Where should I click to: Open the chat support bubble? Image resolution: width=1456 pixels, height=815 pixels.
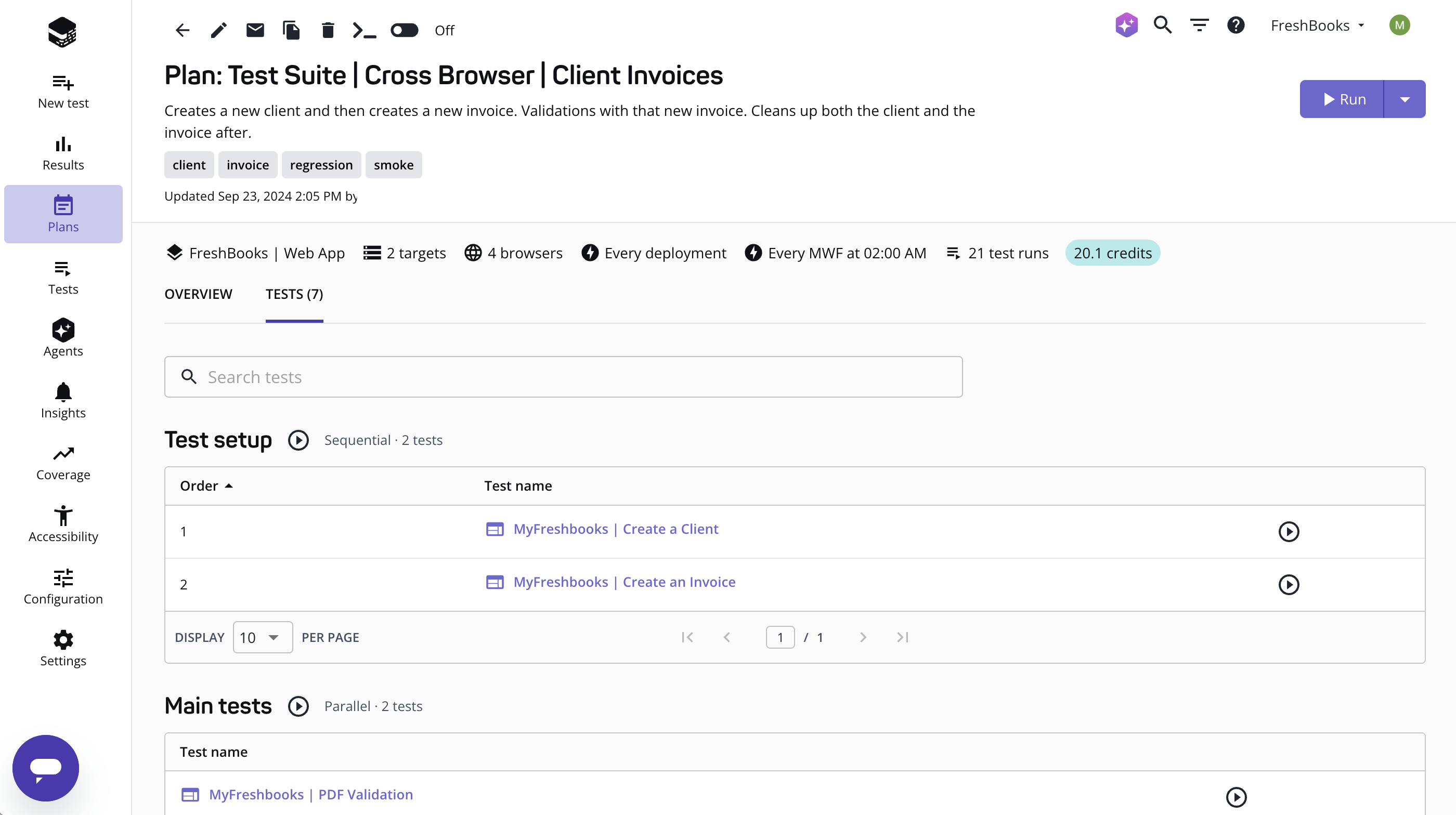46,768
